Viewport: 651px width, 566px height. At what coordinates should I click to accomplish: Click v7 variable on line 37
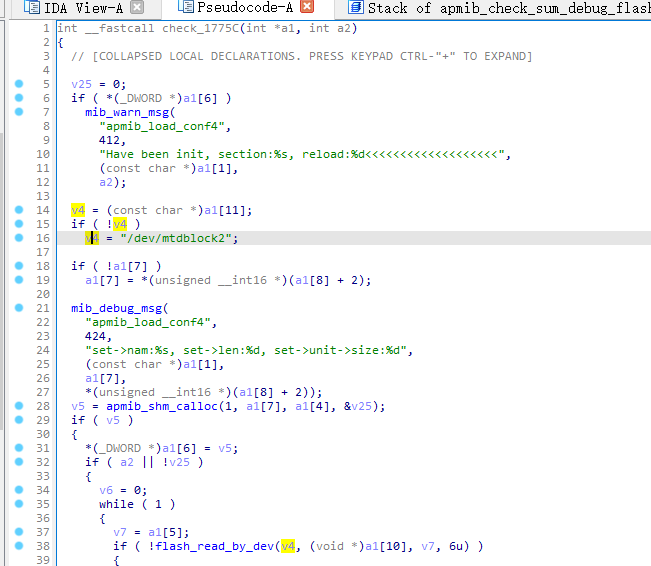tap(120, 532)
